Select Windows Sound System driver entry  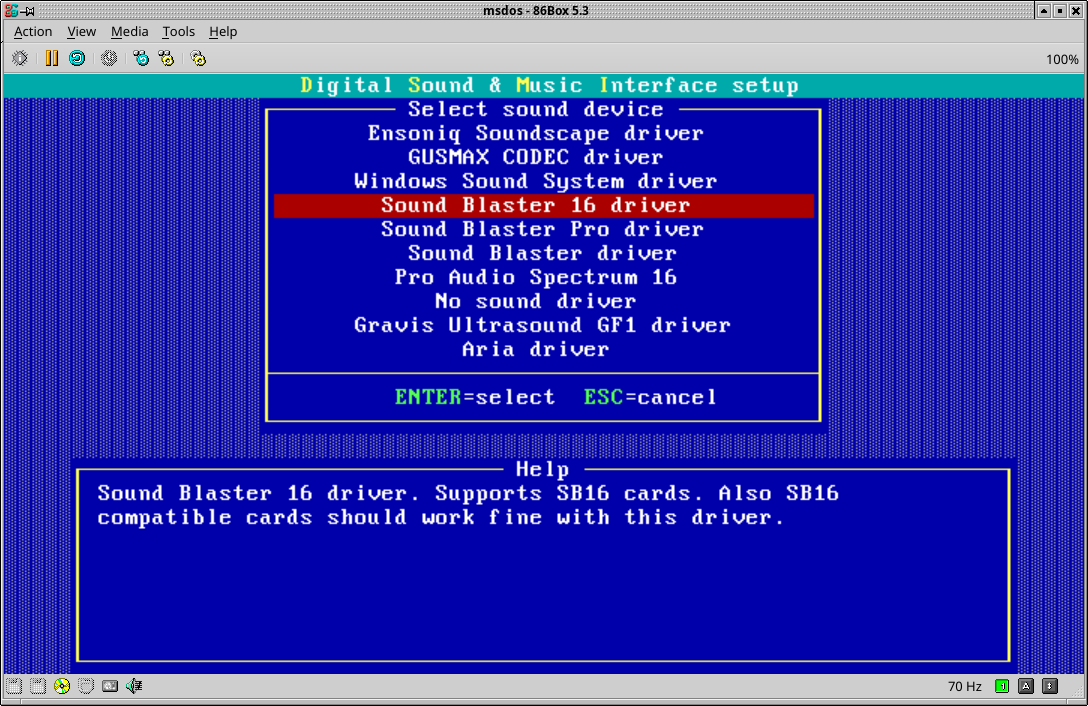(x=536, y=181)
